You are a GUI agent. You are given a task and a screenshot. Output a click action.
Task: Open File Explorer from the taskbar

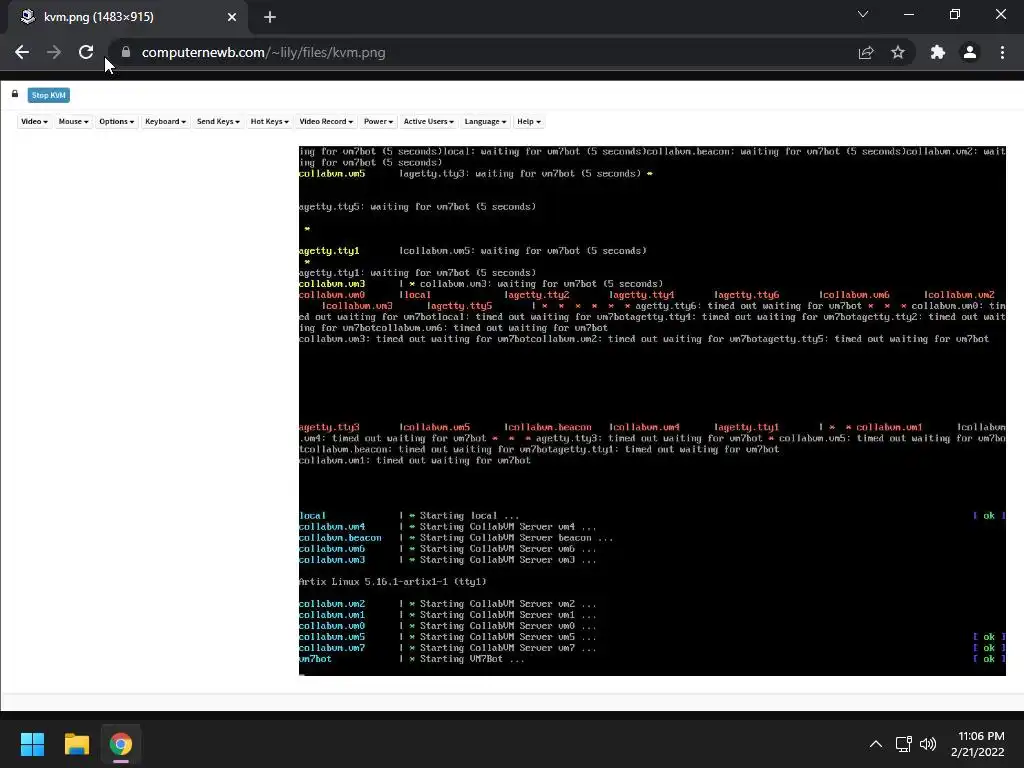pyautogui.click(x=76, y=744)
